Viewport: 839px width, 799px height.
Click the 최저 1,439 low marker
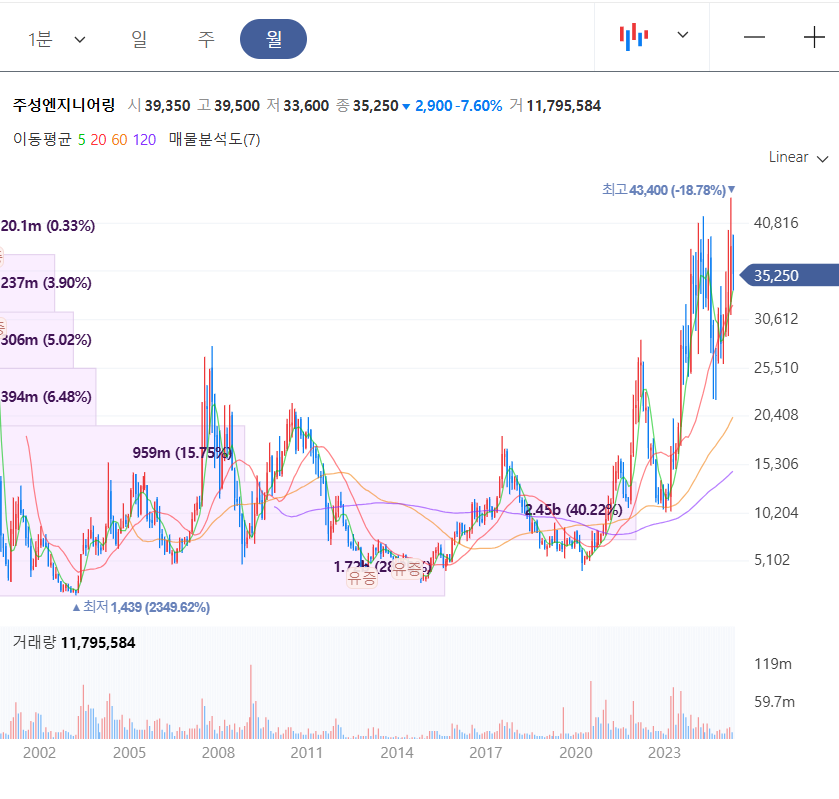[141, 607]
